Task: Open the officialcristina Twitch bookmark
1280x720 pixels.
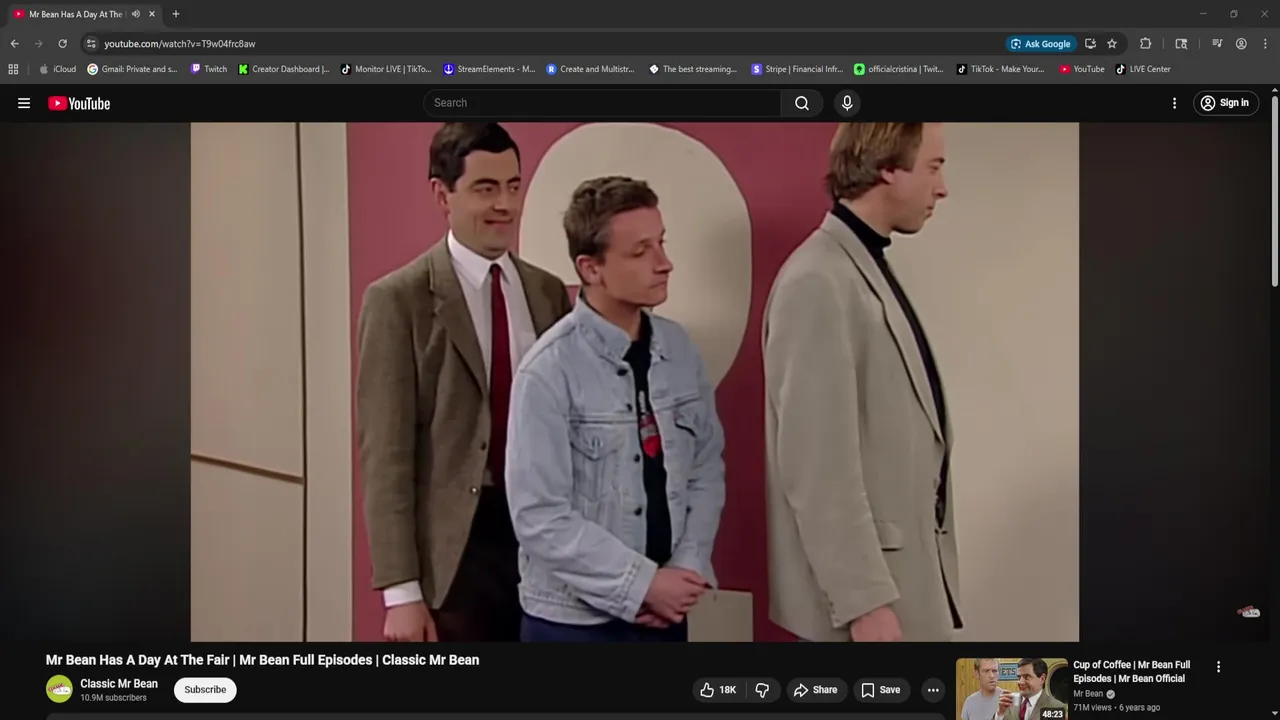Action: 899,69
